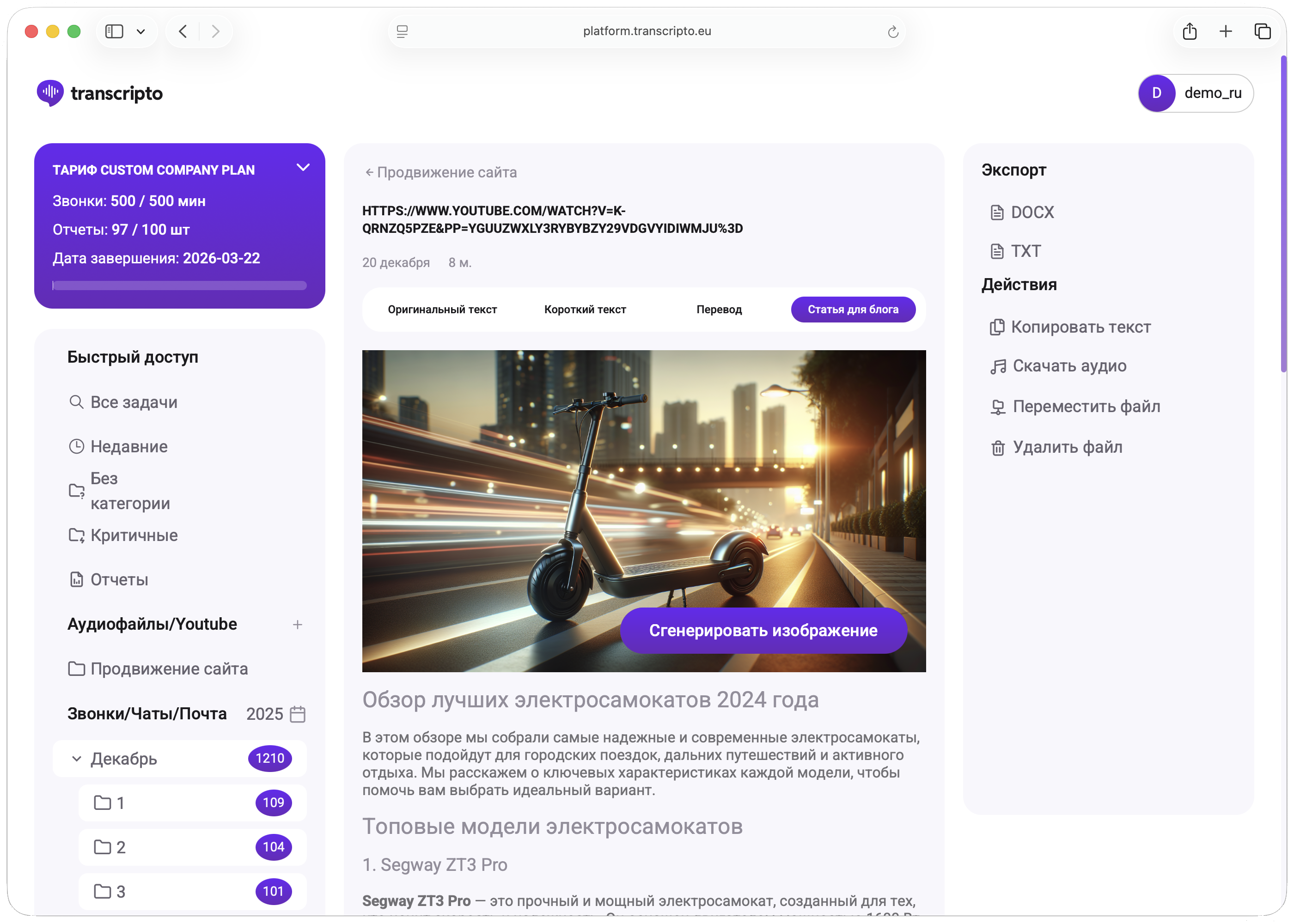The width and height of the screenshot is (1294, 924).
Task: Go back via Продвижение сайта breadcrumb link
Action: [x=440, y=172]
